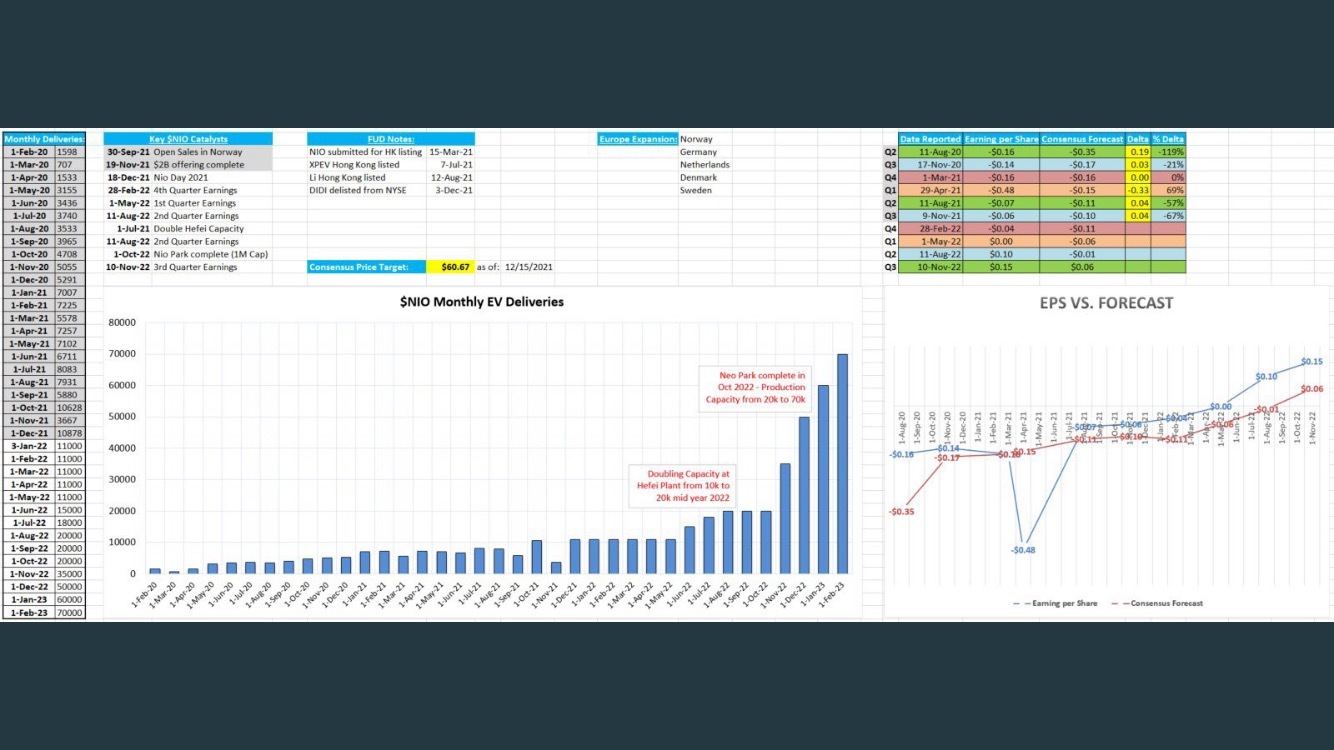Click the EPS VS. FORECAST chart title
This screenshot has width=1334, height=750.
[x=1108, y=302]
